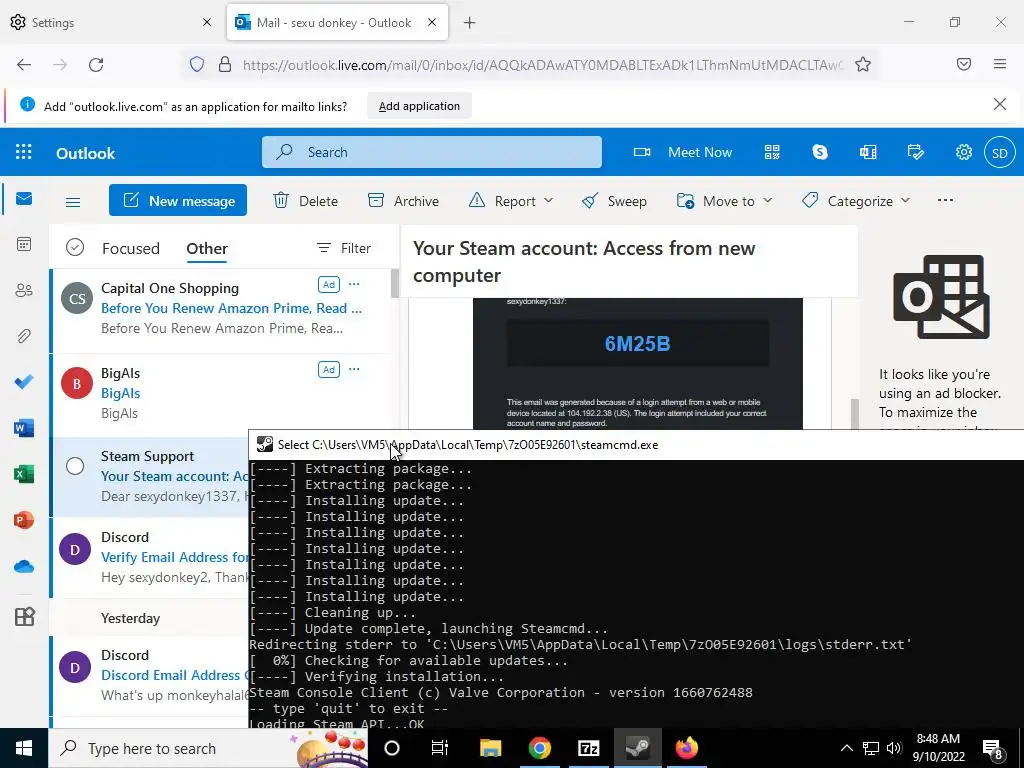The image size is (1024, 768).
Task: Open Outlook settings gear
Action: coord(964,152)
